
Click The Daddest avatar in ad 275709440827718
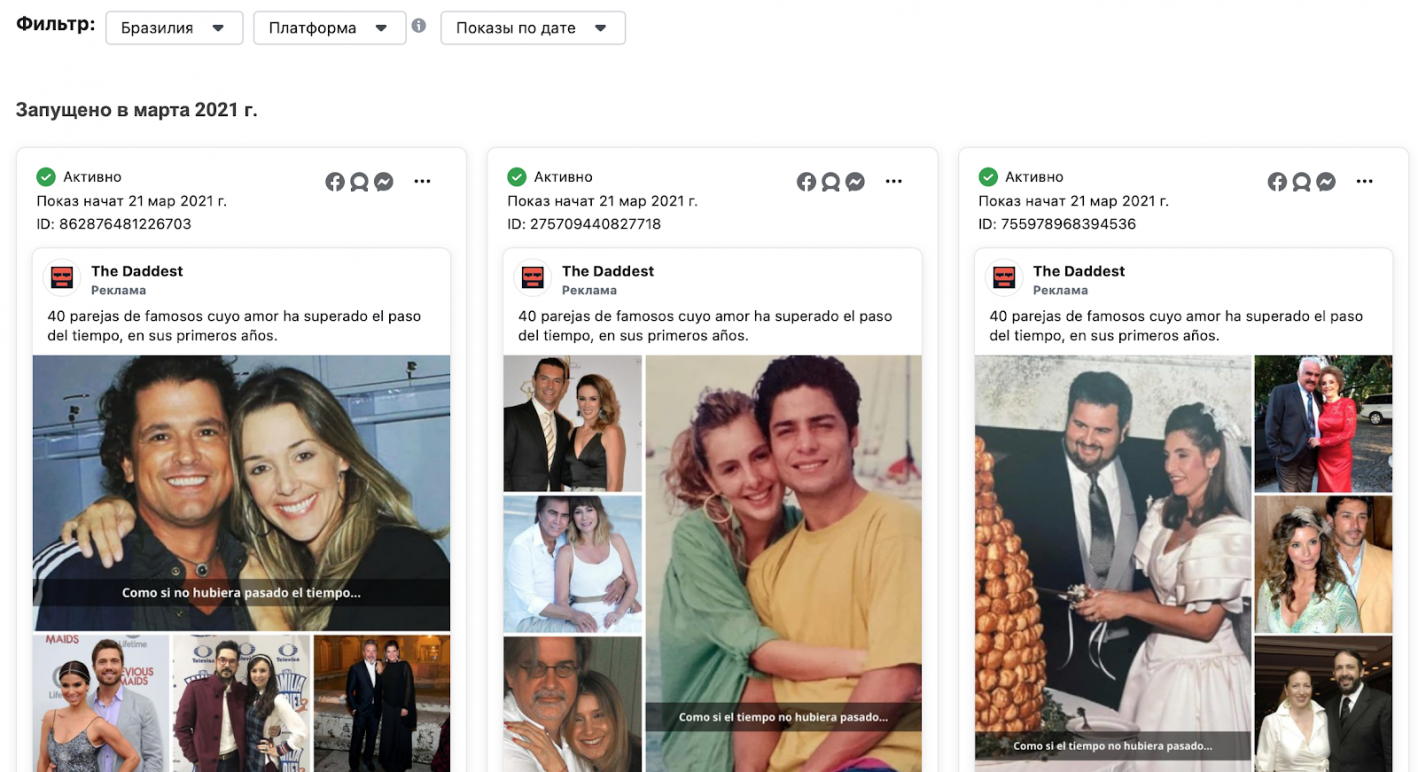pos(533,278)
